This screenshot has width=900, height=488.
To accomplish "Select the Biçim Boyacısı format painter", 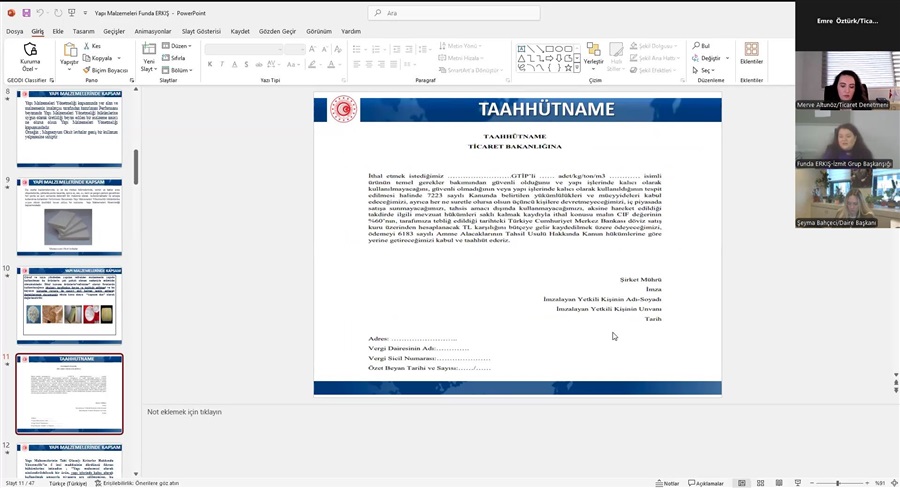I will [x=106, y=70].
